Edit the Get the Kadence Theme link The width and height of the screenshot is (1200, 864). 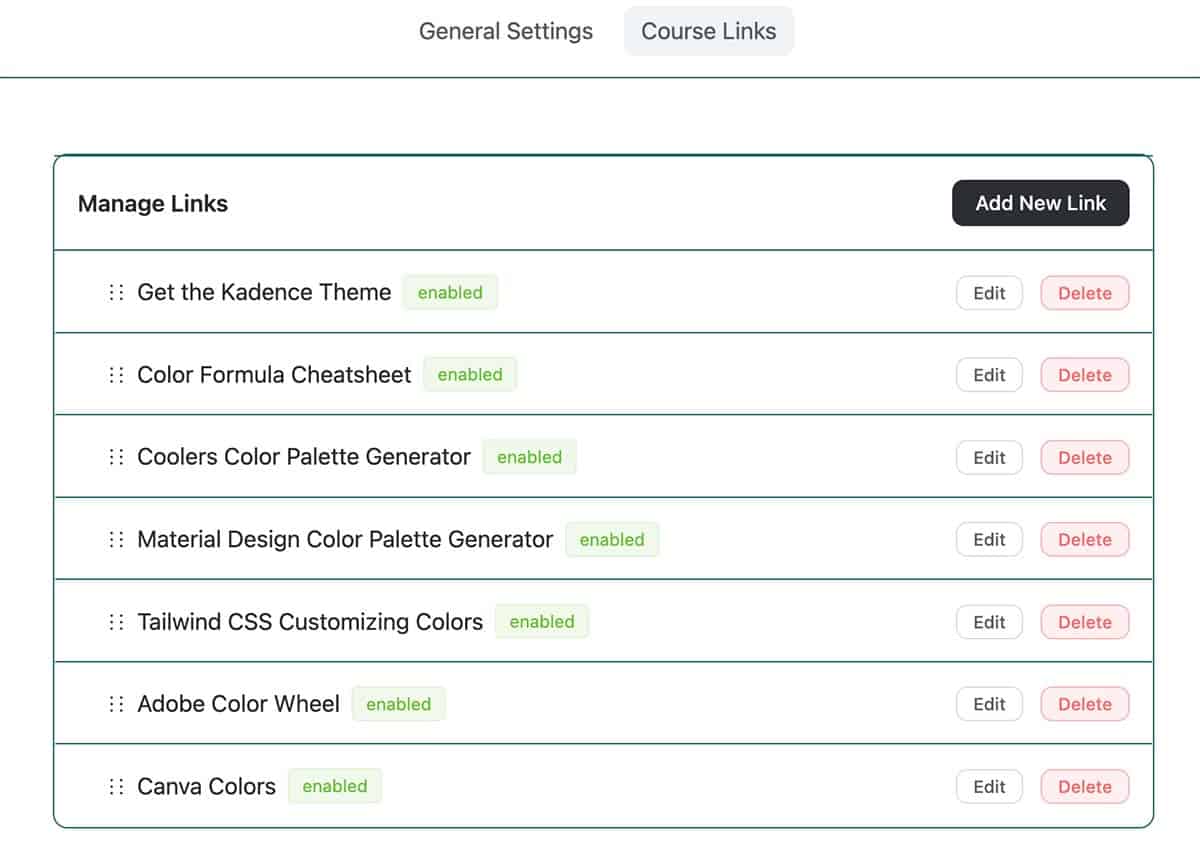point(990,293)
